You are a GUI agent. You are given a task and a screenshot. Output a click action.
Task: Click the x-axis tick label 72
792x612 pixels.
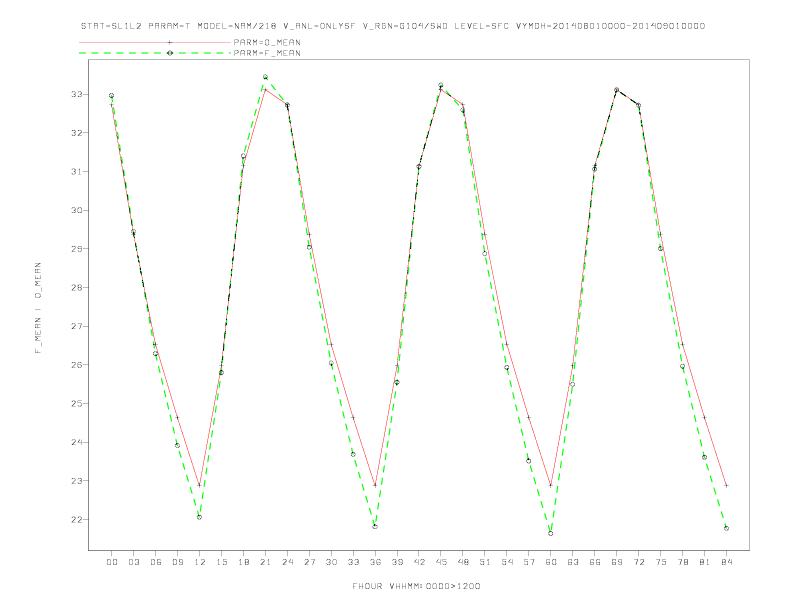point(638,562)
